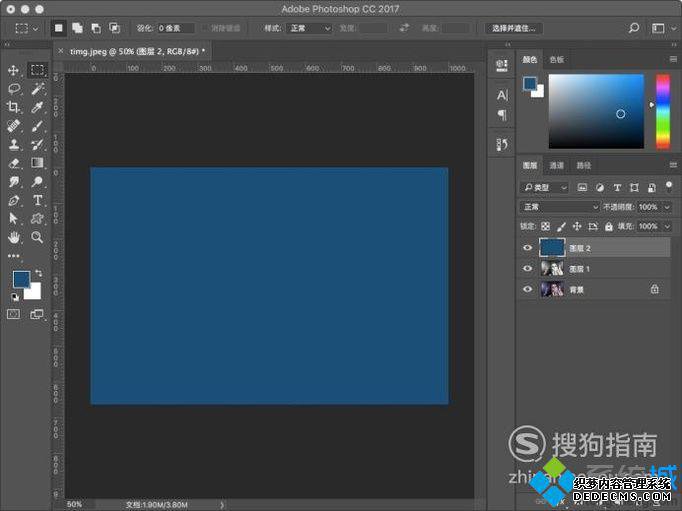Filter layers by pixel layer type

coord(582,187)
